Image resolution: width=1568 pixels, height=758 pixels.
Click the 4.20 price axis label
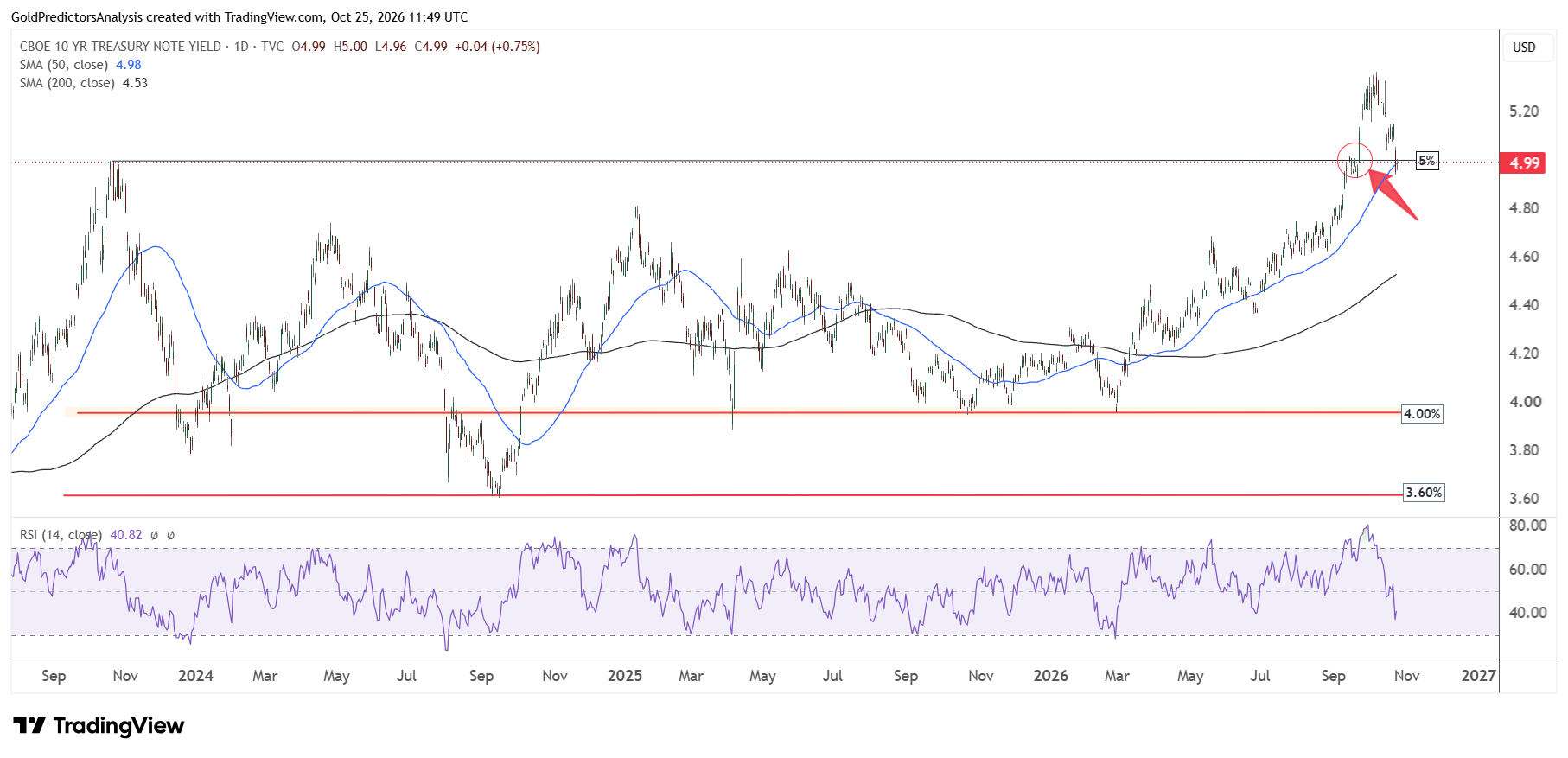[1524, 354]
